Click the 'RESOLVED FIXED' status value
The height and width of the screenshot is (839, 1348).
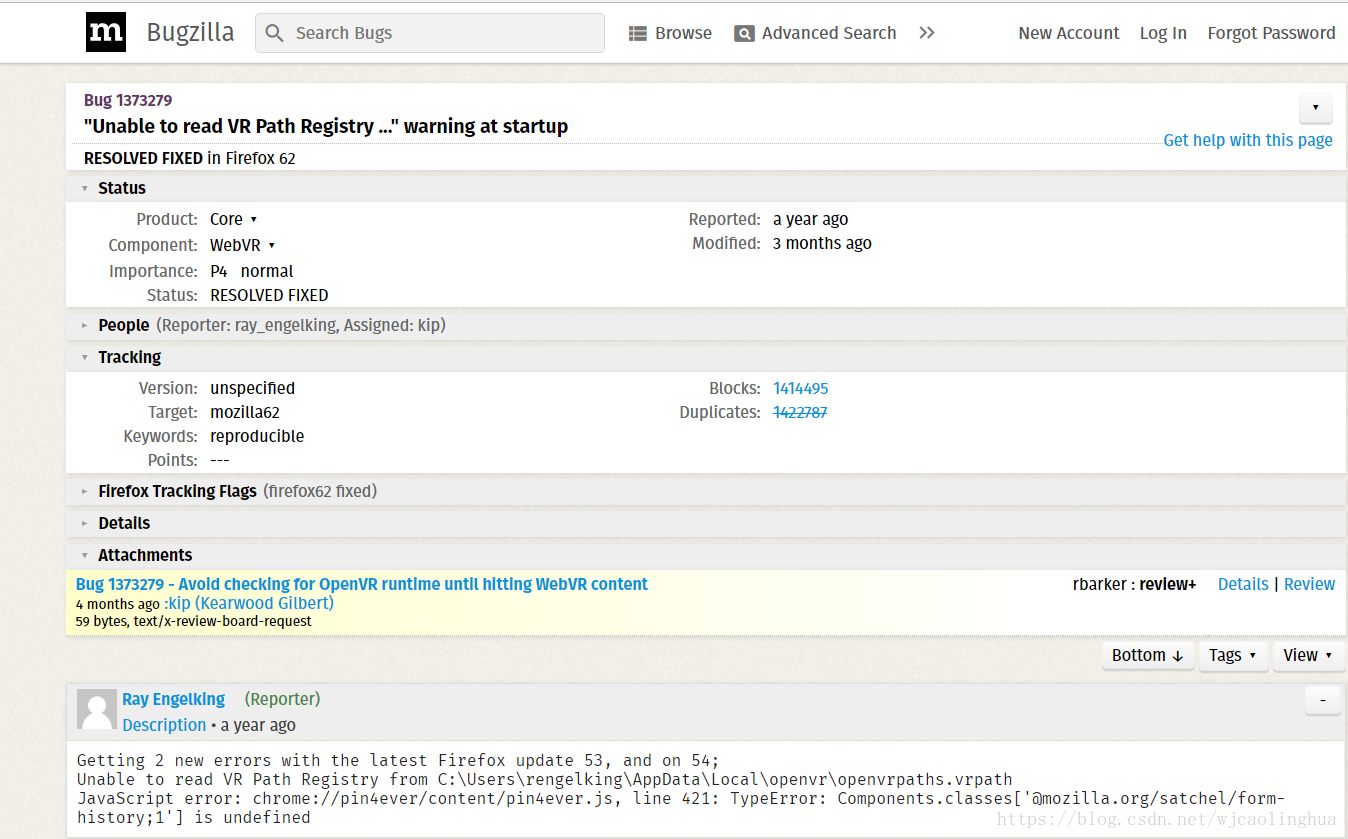coord(269,295)
